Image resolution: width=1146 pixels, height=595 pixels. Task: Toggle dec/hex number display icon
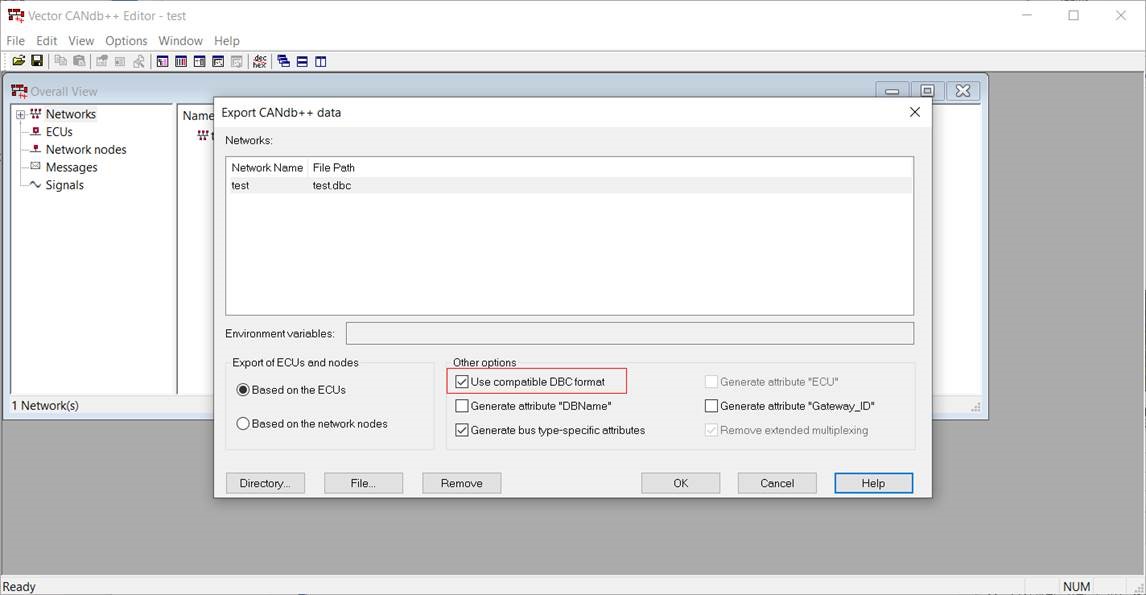[259, 61]
